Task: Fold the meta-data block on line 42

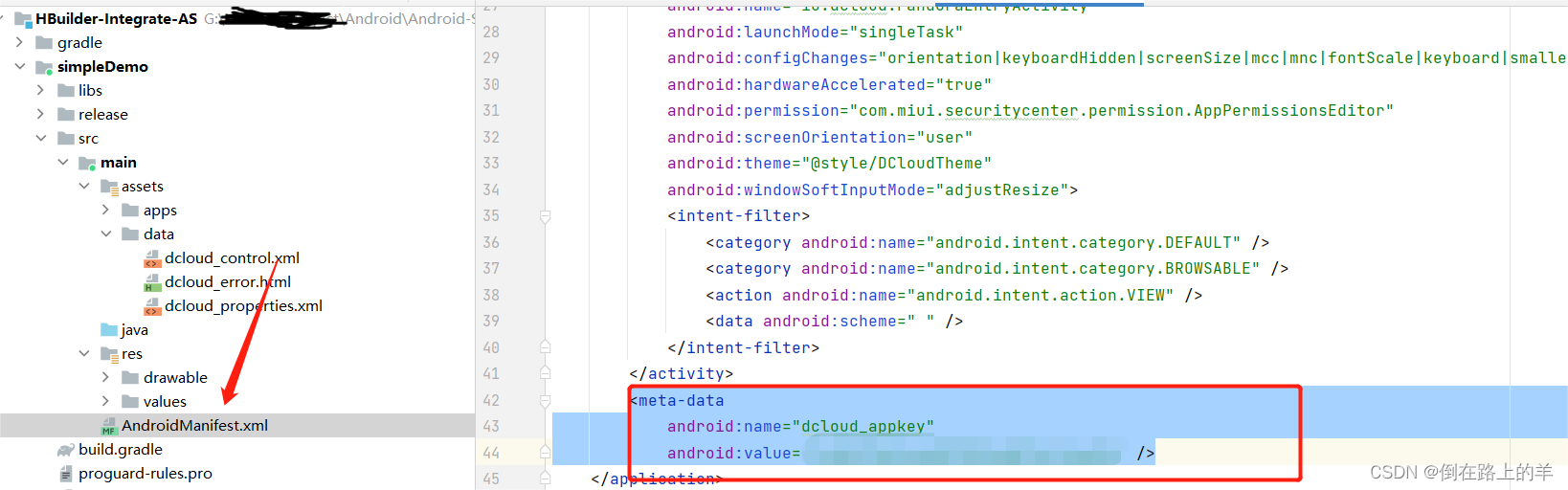Action: (545, 400)
